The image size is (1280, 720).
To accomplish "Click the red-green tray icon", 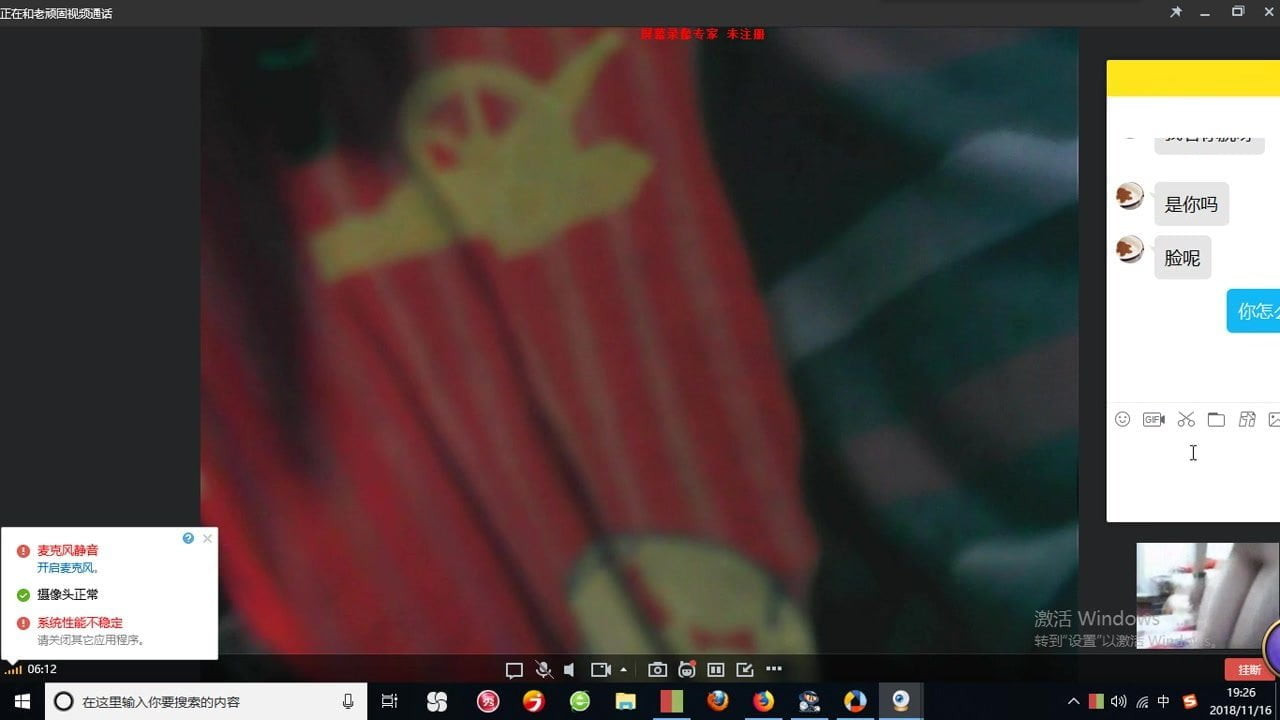I will pos(1096,701).
